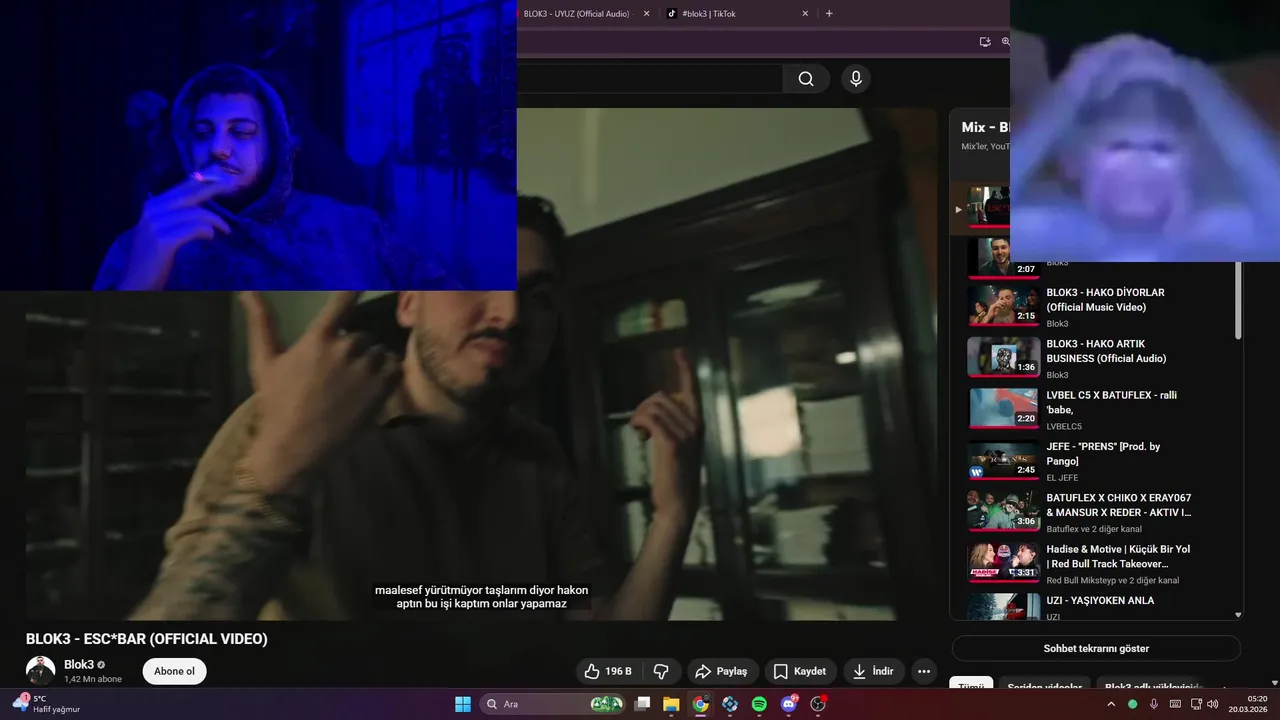Click the EL JEFE channel name text
This screenshot has height=720, width=1280.
coord(1062,478)
